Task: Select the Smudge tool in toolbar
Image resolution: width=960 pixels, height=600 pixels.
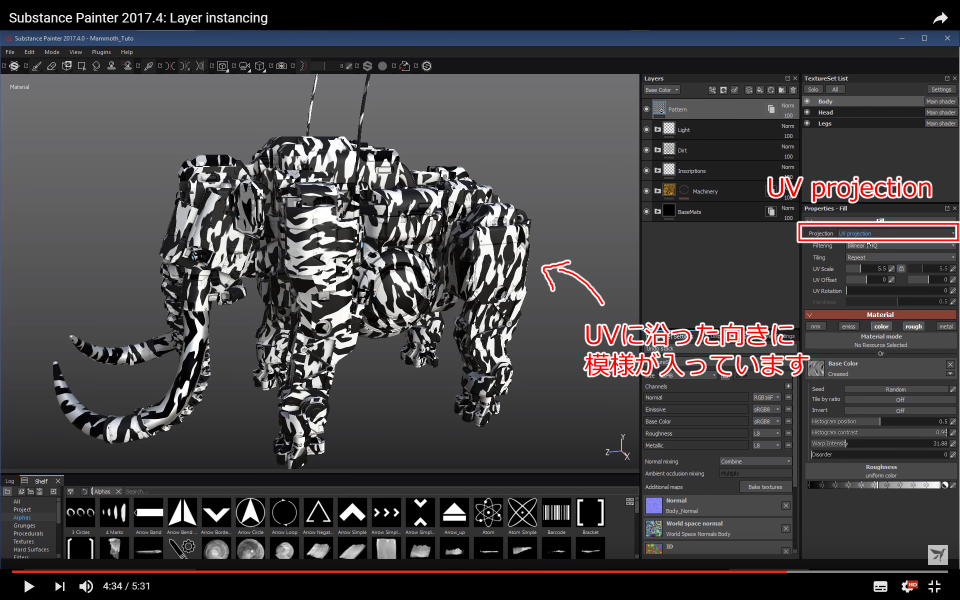Action: [96, 66]
